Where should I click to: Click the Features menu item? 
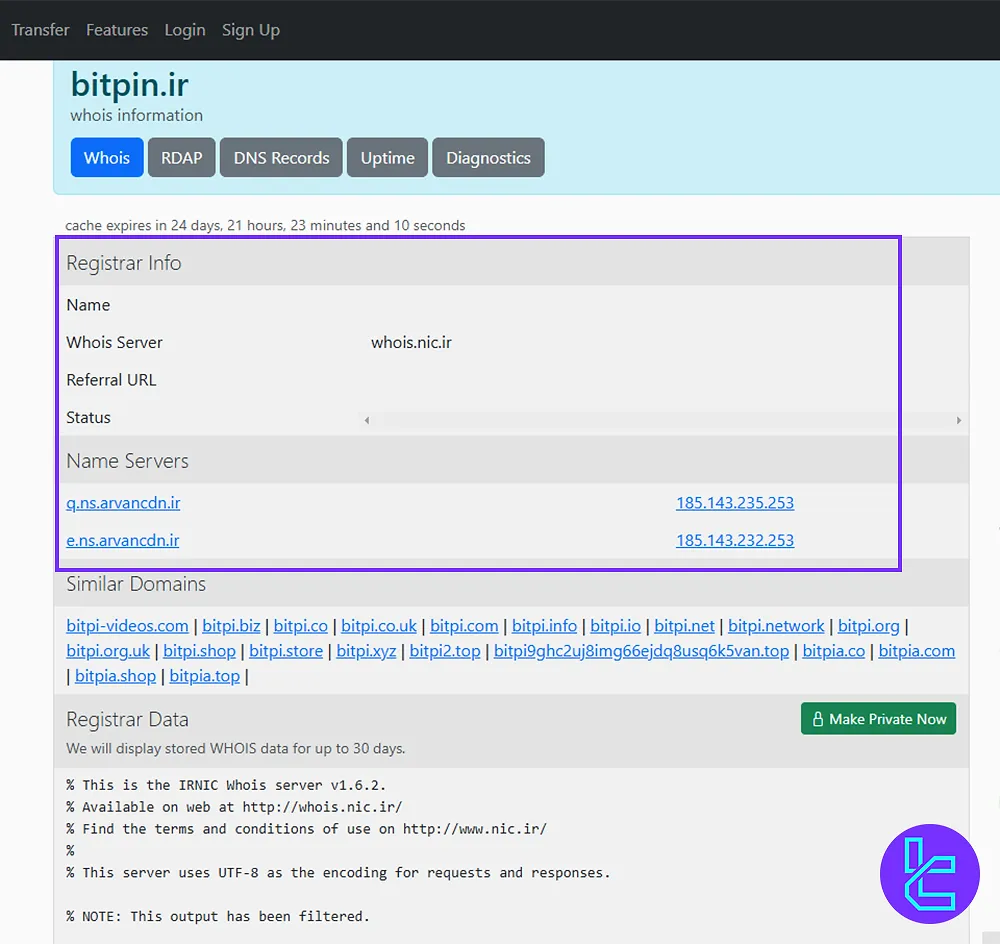[x=117, y=29]
